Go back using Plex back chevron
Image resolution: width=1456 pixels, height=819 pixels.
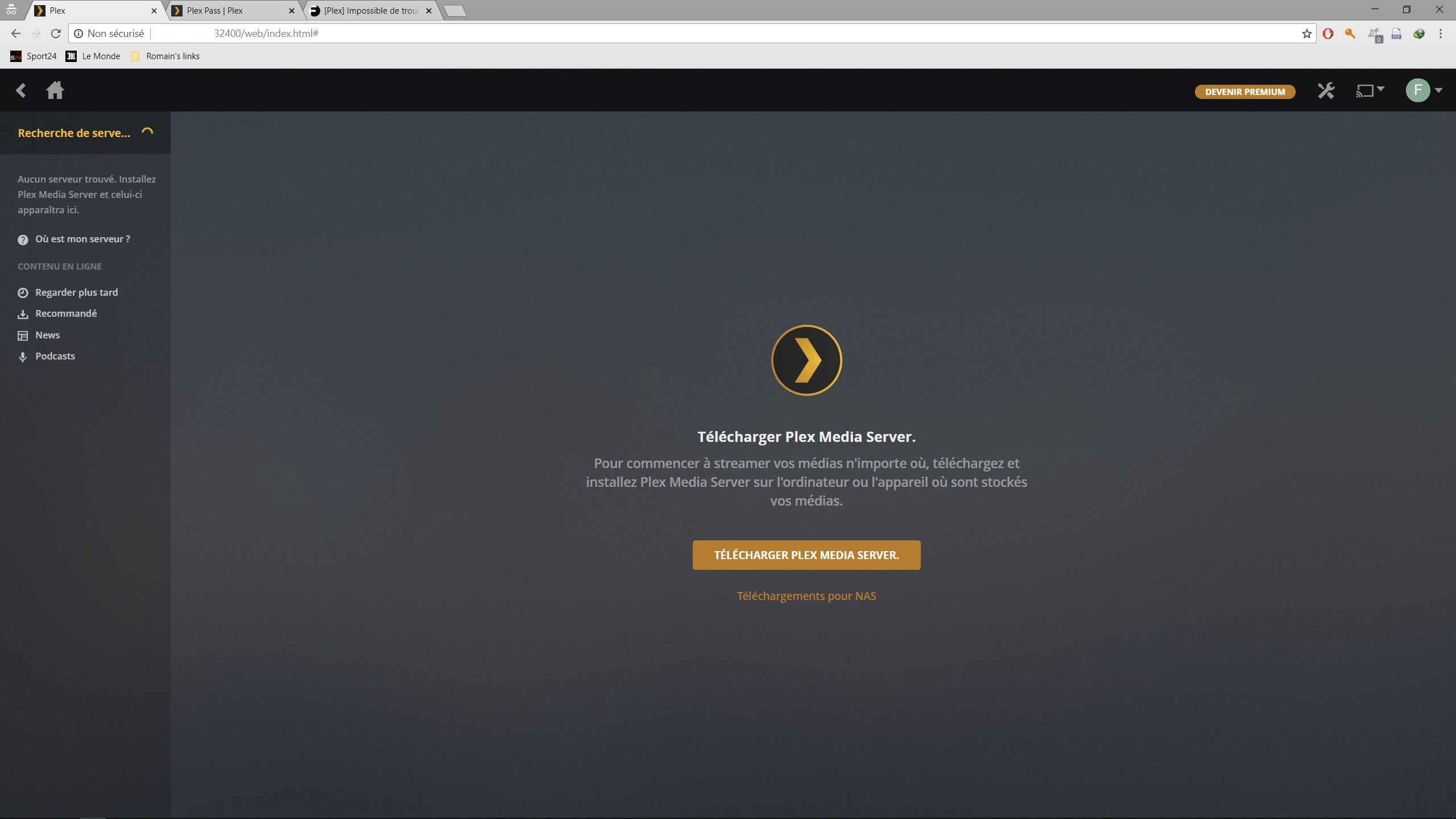[21, 90]
